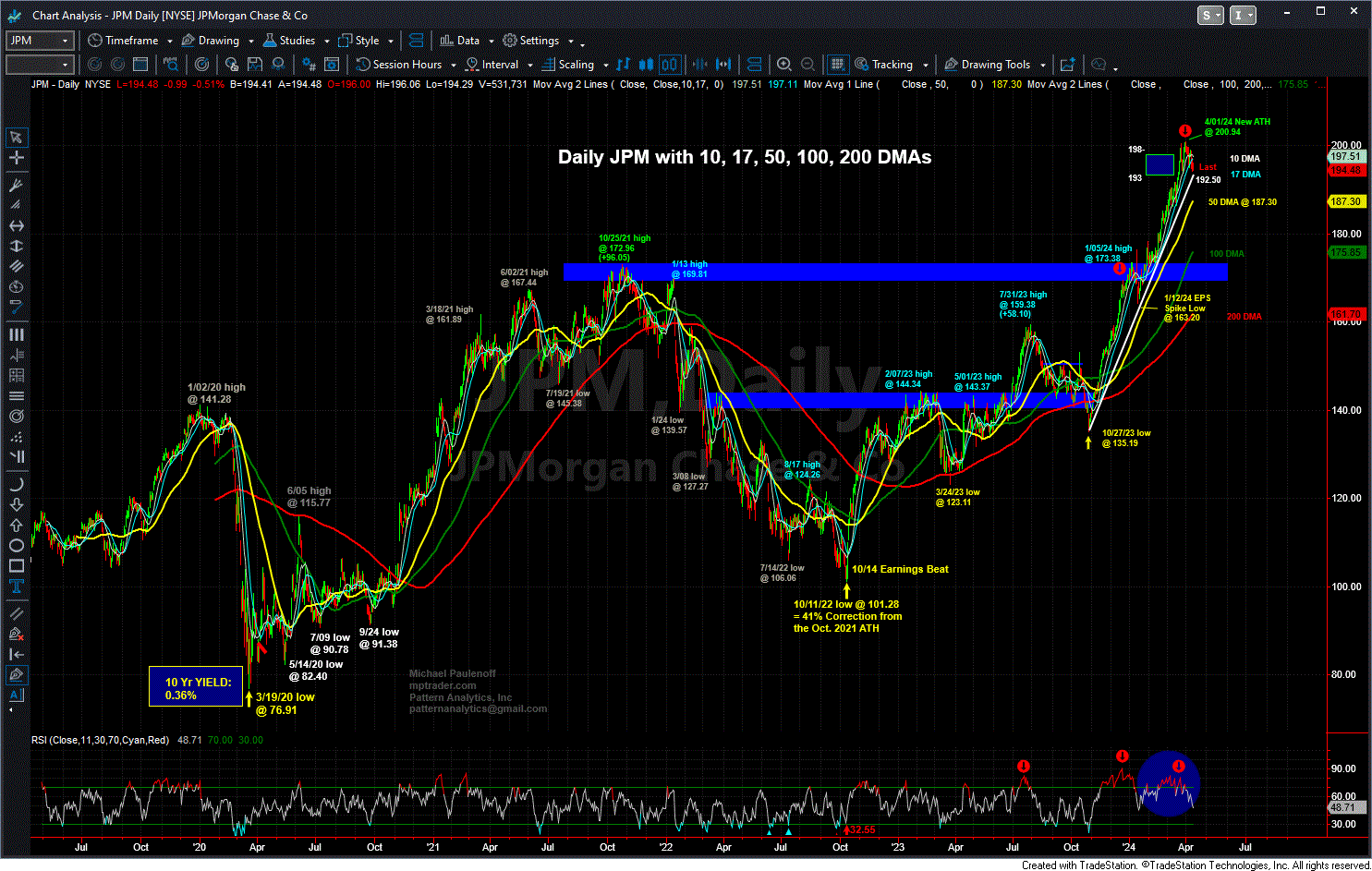
Task: Click the green 175.85 price axis marker
Action: (x=1346, y=252)
